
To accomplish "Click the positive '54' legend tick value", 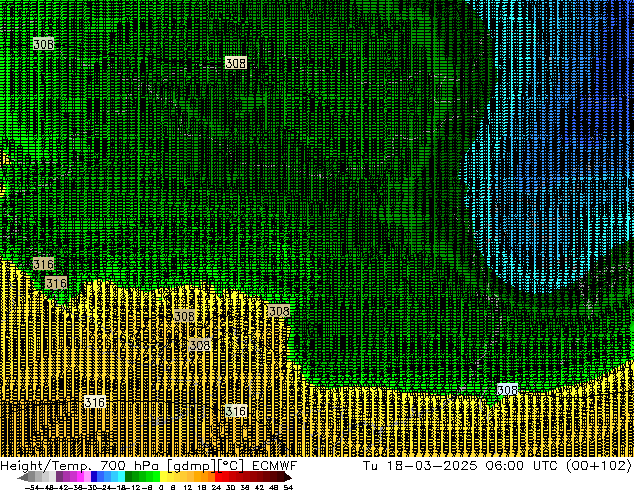I will coord(288,487).
